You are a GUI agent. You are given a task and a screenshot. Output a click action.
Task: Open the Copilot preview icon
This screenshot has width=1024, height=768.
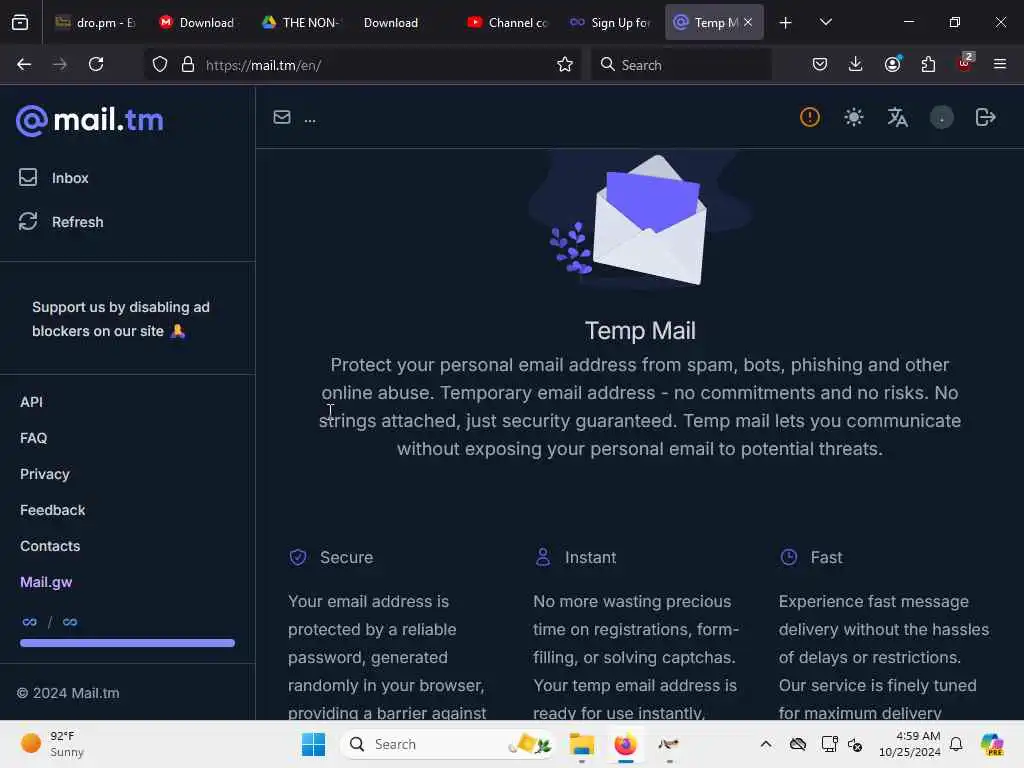991,744
